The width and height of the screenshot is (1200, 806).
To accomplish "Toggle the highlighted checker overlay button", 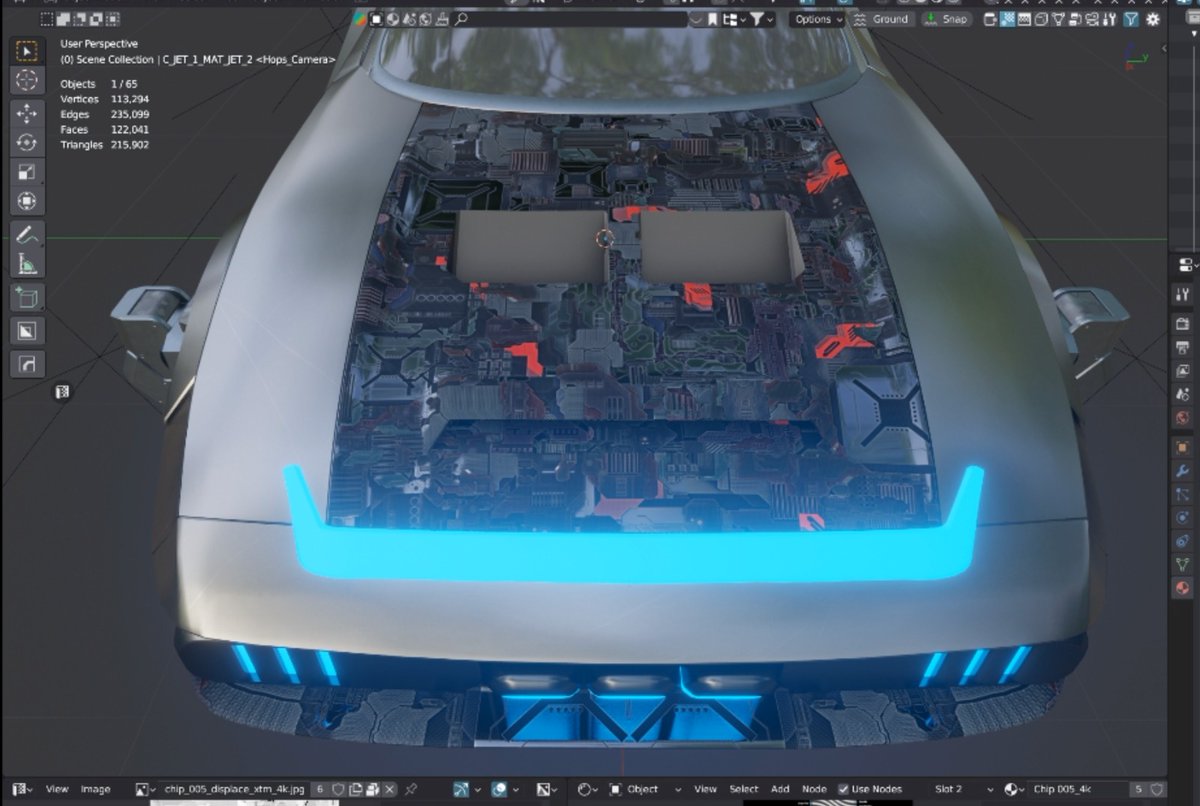I will click(x=1009, y=19).
